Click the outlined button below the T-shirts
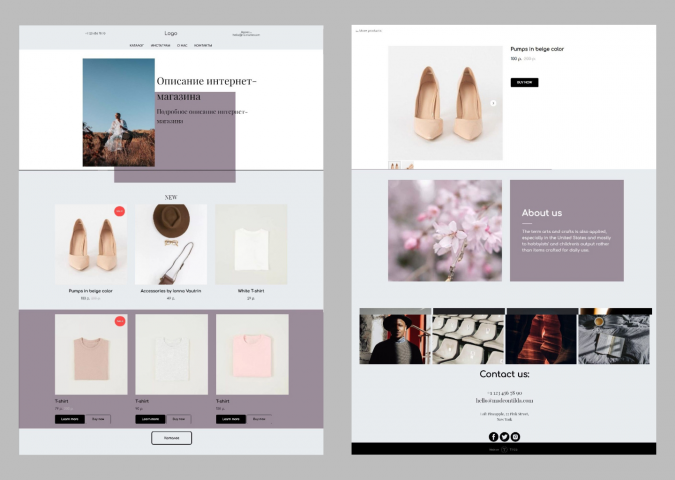Viewport: 675px width, 480px height. [171, 438]
